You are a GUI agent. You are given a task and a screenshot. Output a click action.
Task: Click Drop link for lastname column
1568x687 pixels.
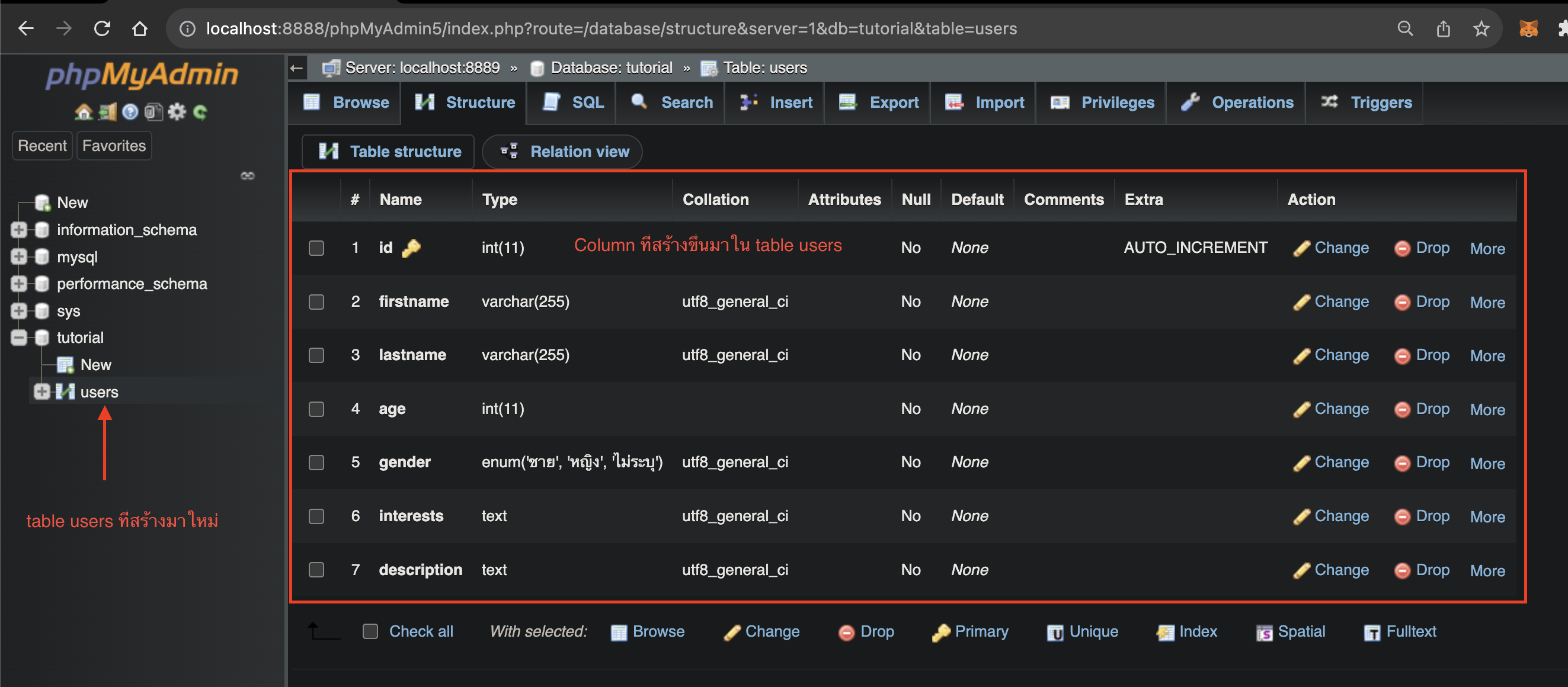tap(1422, 355)
